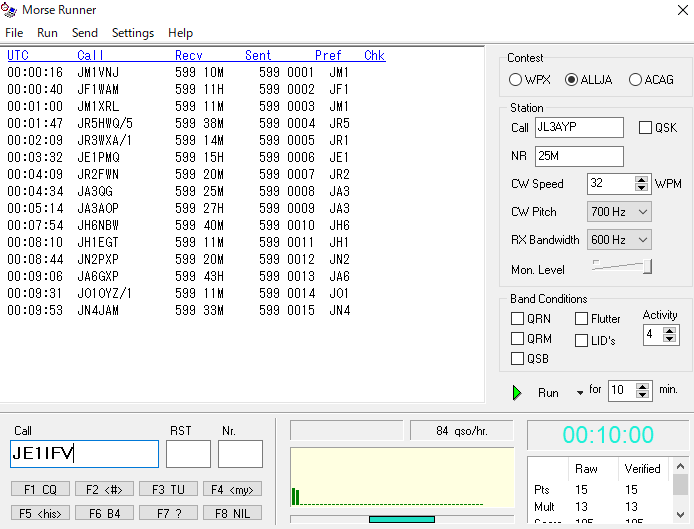This screenshot has height=529, width=694.
Task: Click the Activity value field
Action: pos(653,335)
